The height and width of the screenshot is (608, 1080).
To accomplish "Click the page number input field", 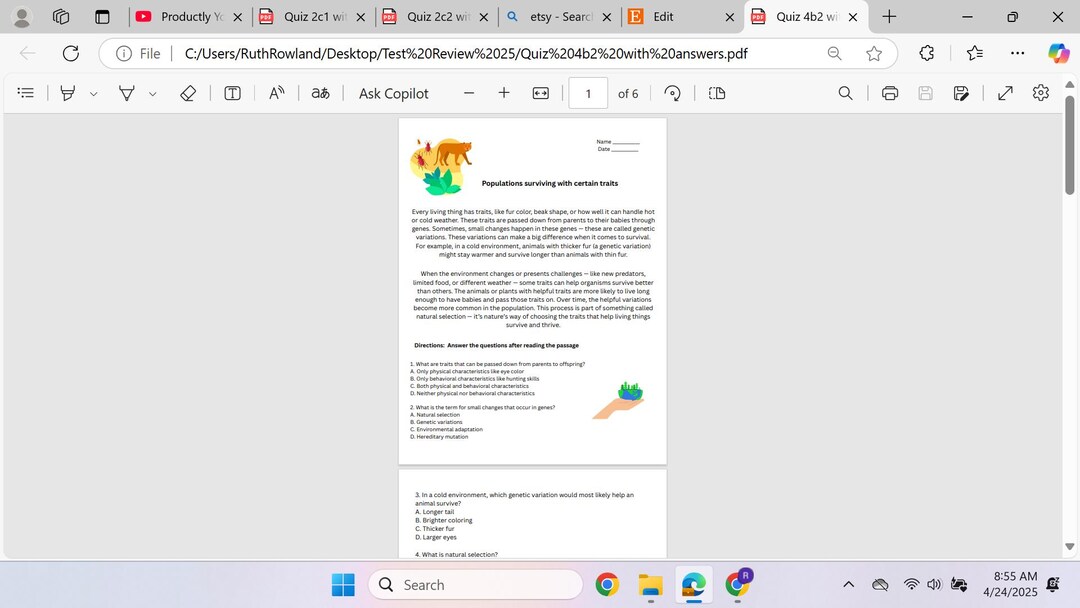I will 588,92.
